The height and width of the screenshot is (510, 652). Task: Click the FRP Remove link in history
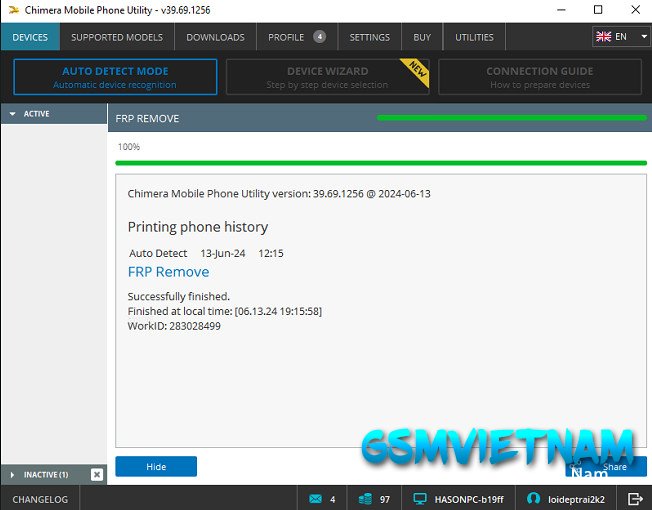tap(168, 272)
